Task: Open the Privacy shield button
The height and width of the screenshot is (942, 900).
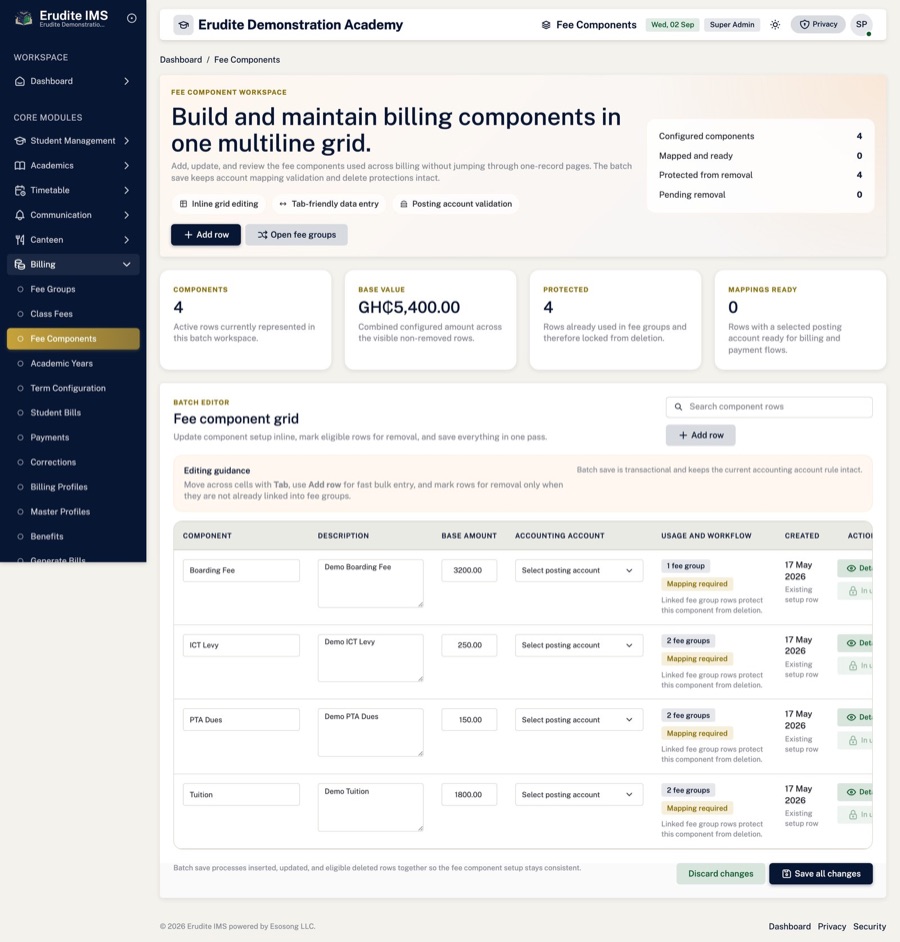Action: click(818, 25)
